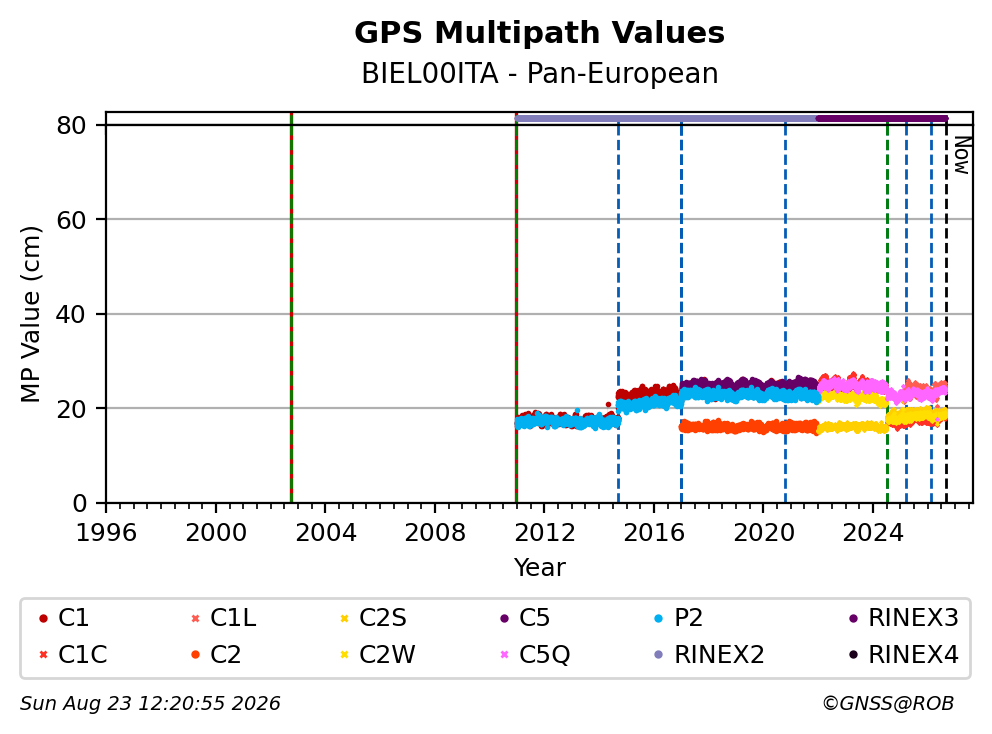This screenshot has height=734, width=992.
Task: Click the green vertical line near 2003
Action: tap(291, 308)
